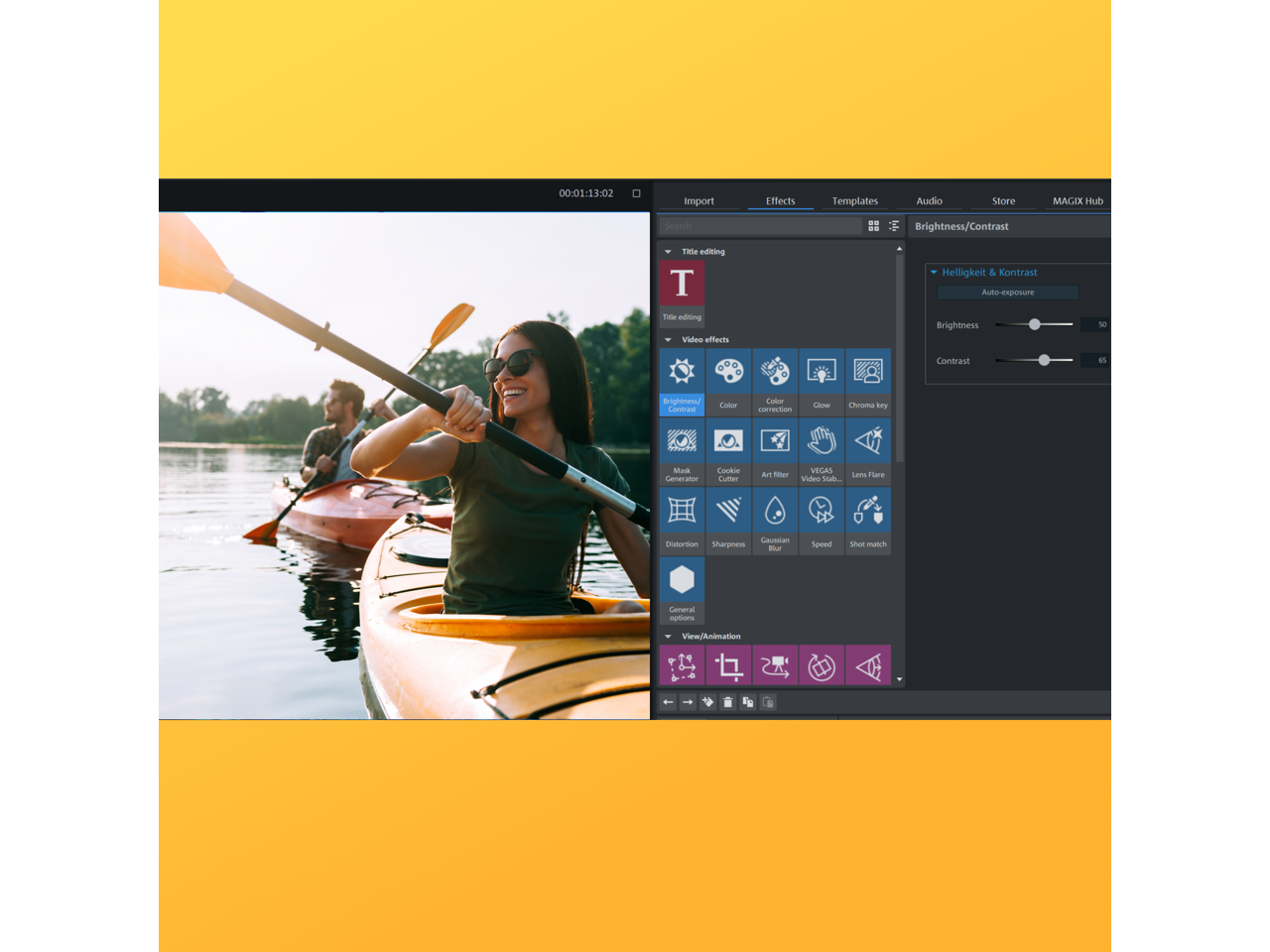
Task: Switch to the Templates tab
Action: [854, 201]
